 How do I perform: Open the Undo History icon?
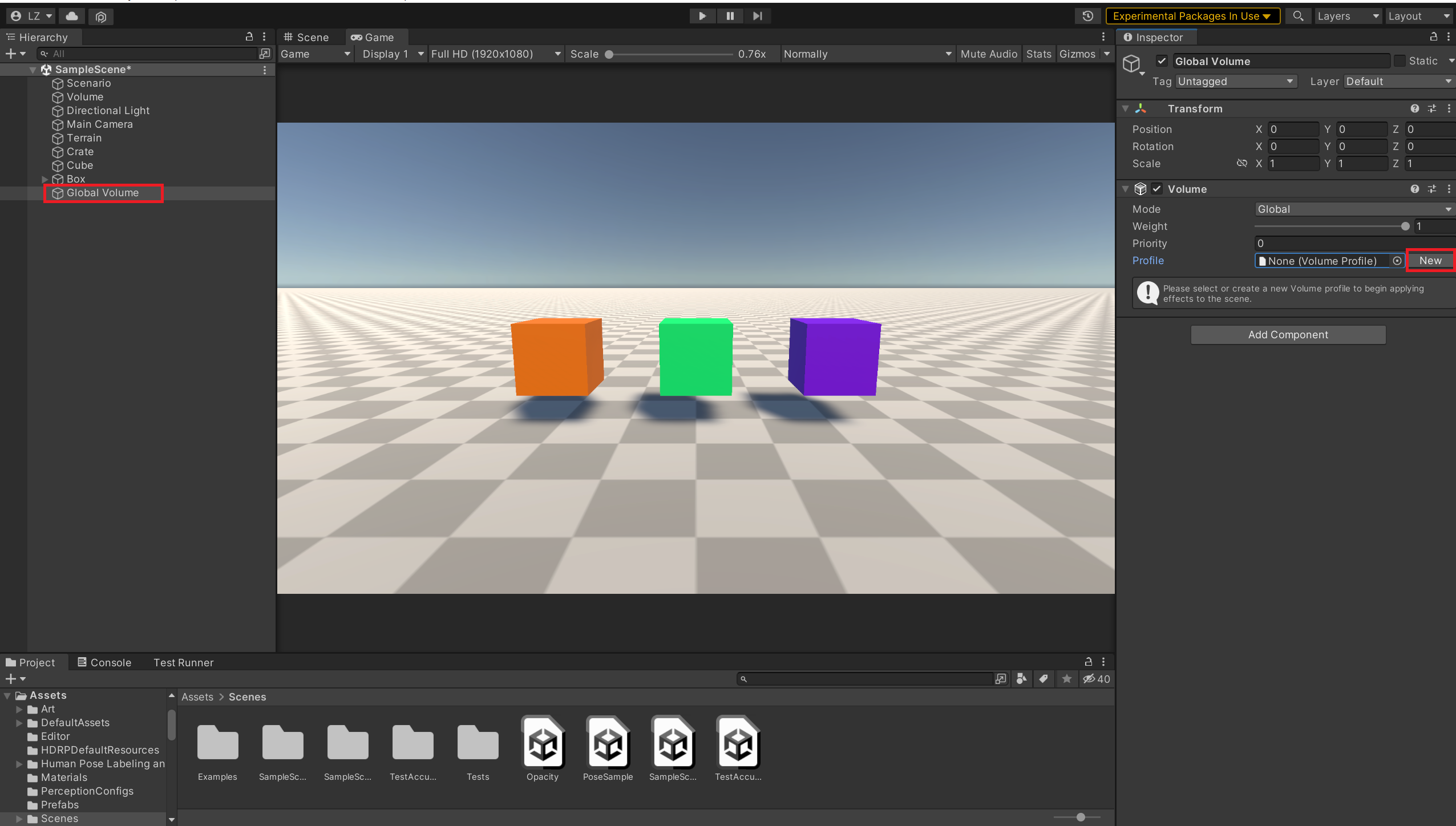pyautogui.click(x=1087, y=16)
